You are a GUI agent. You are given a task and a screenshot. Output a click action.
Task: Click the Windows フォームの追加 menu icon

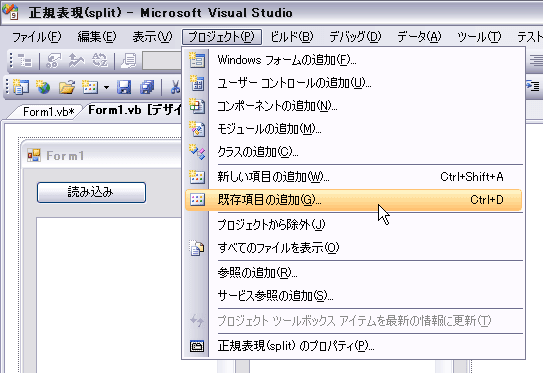click(197, 60)
